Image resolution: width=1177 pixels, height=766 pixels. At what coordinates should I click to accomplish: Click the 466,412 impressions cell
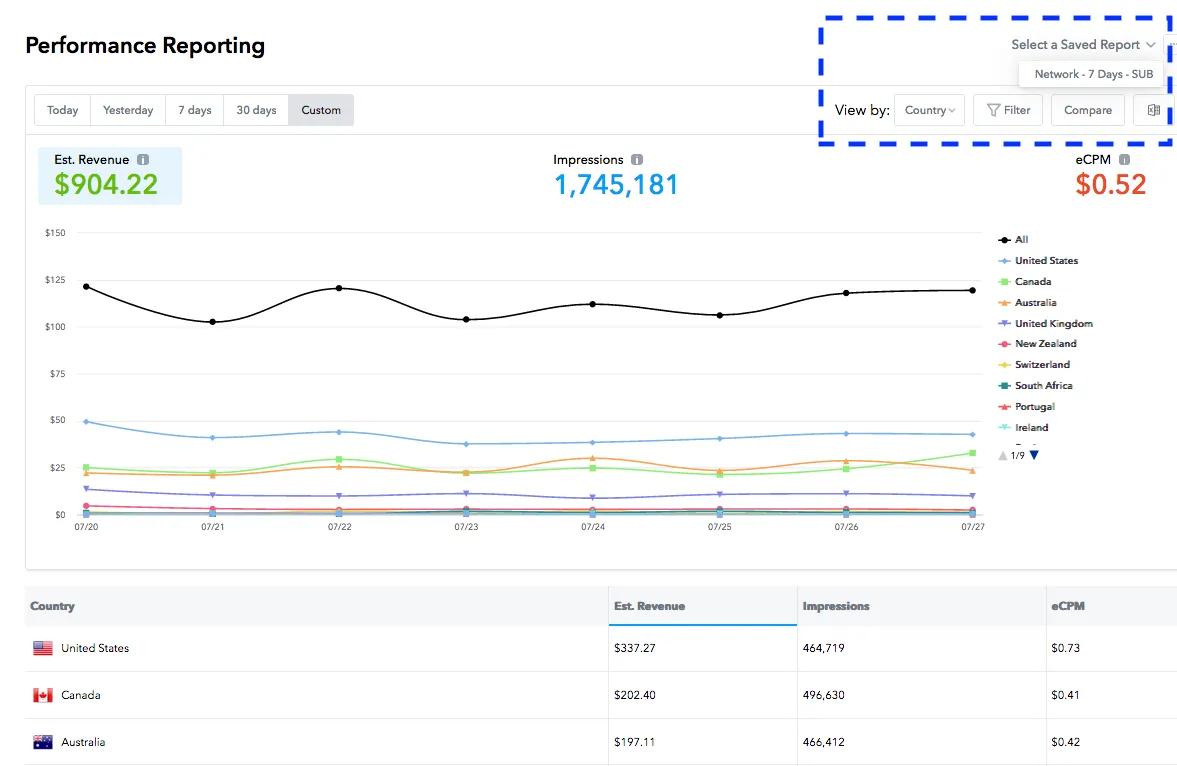point(823,742)
